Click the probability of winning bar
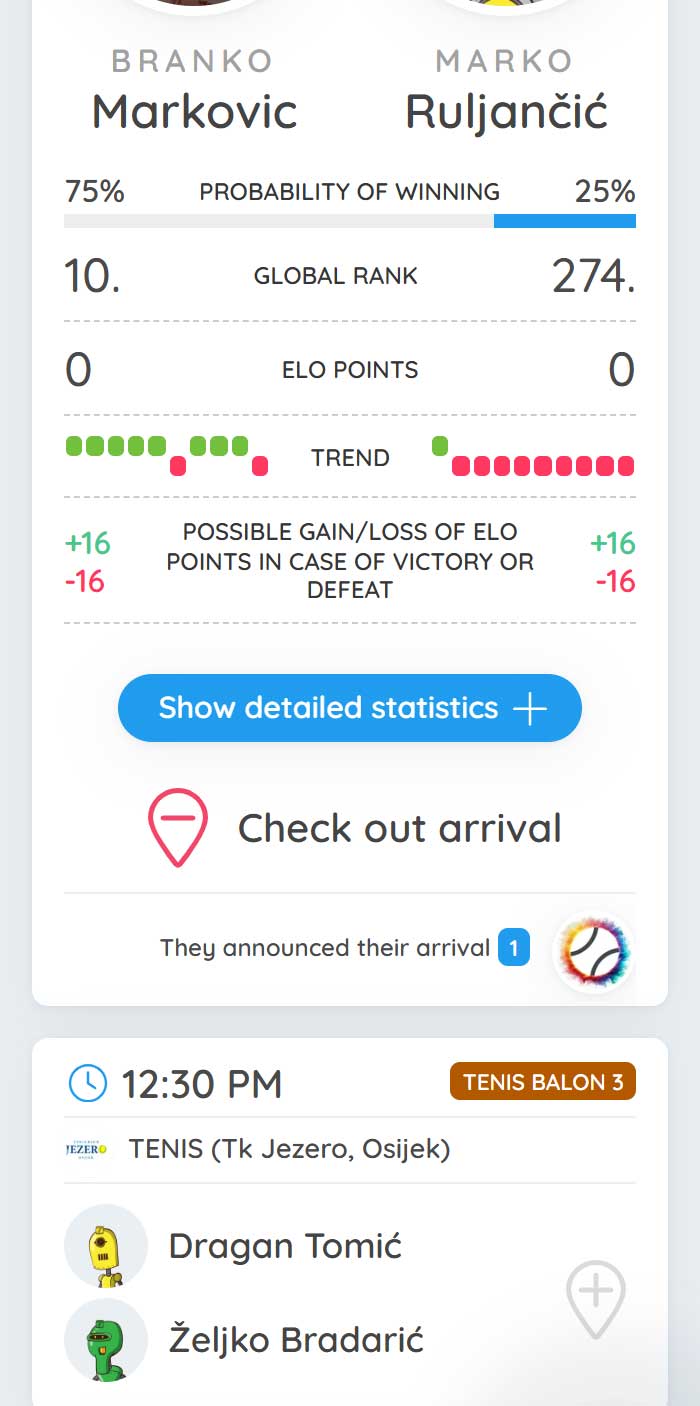 click(x=350, y=220)
